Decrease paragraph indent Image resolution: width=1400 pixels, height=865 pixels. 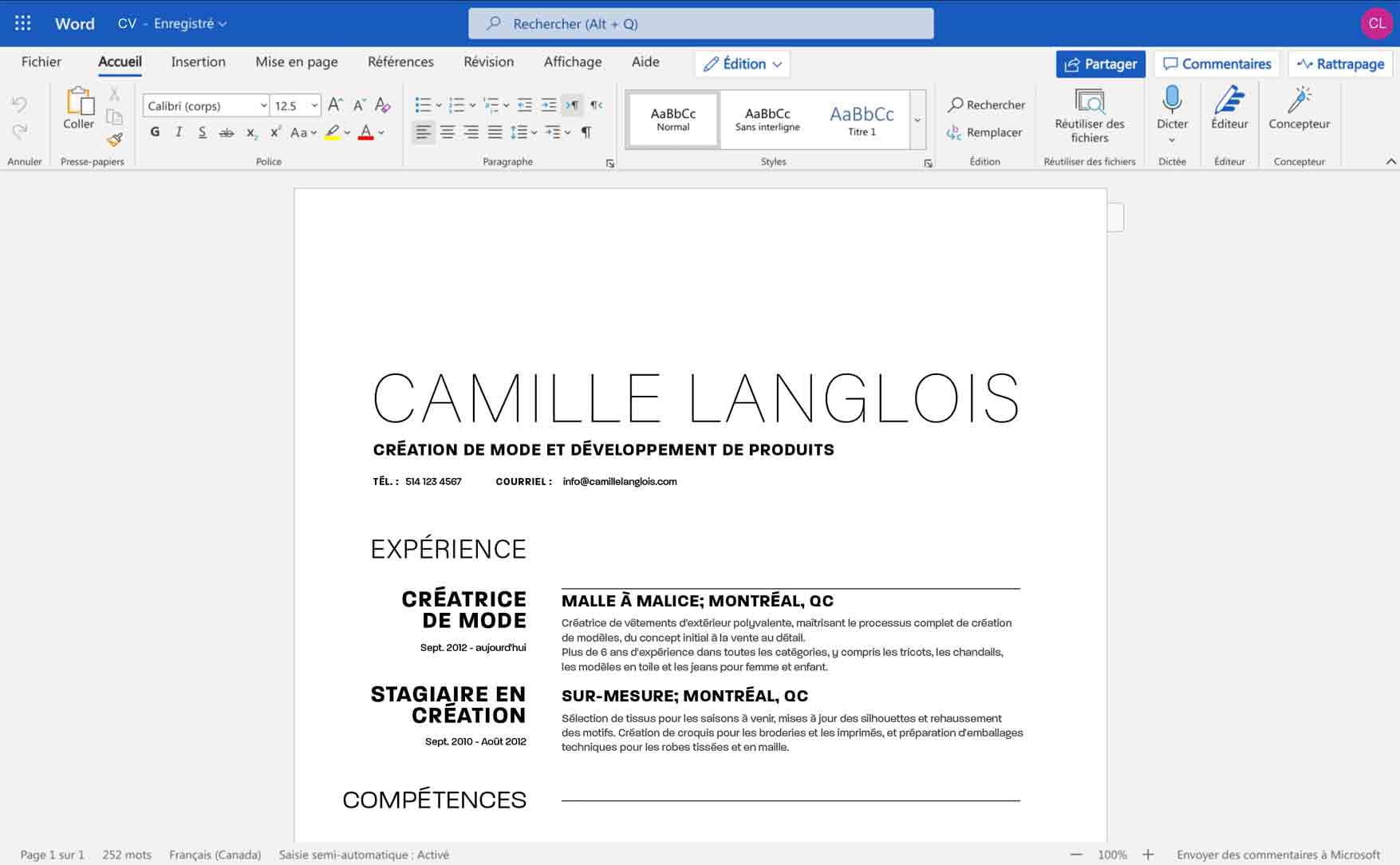pyautogui.click(x=524, y=105)
